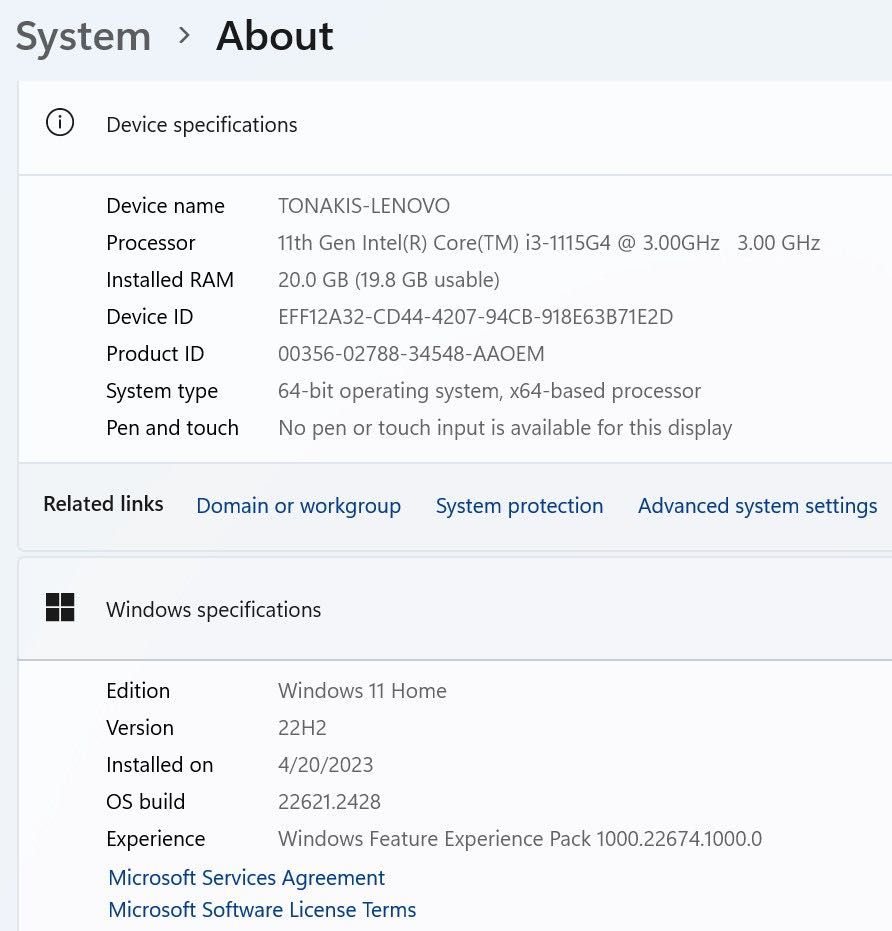Viewport: 892px width, 931px height.
Task: Select version value 22H2
Action: (302, 728)
